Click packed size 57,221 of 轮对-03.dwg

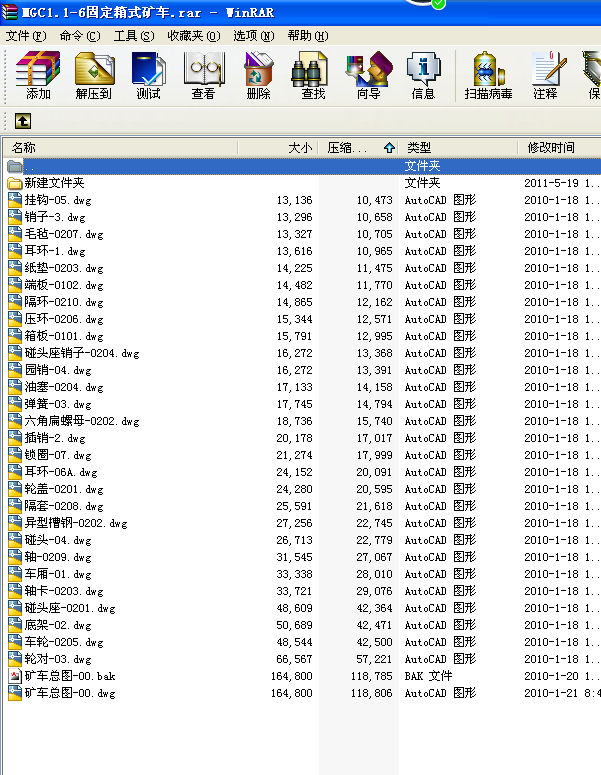point(374,659)
